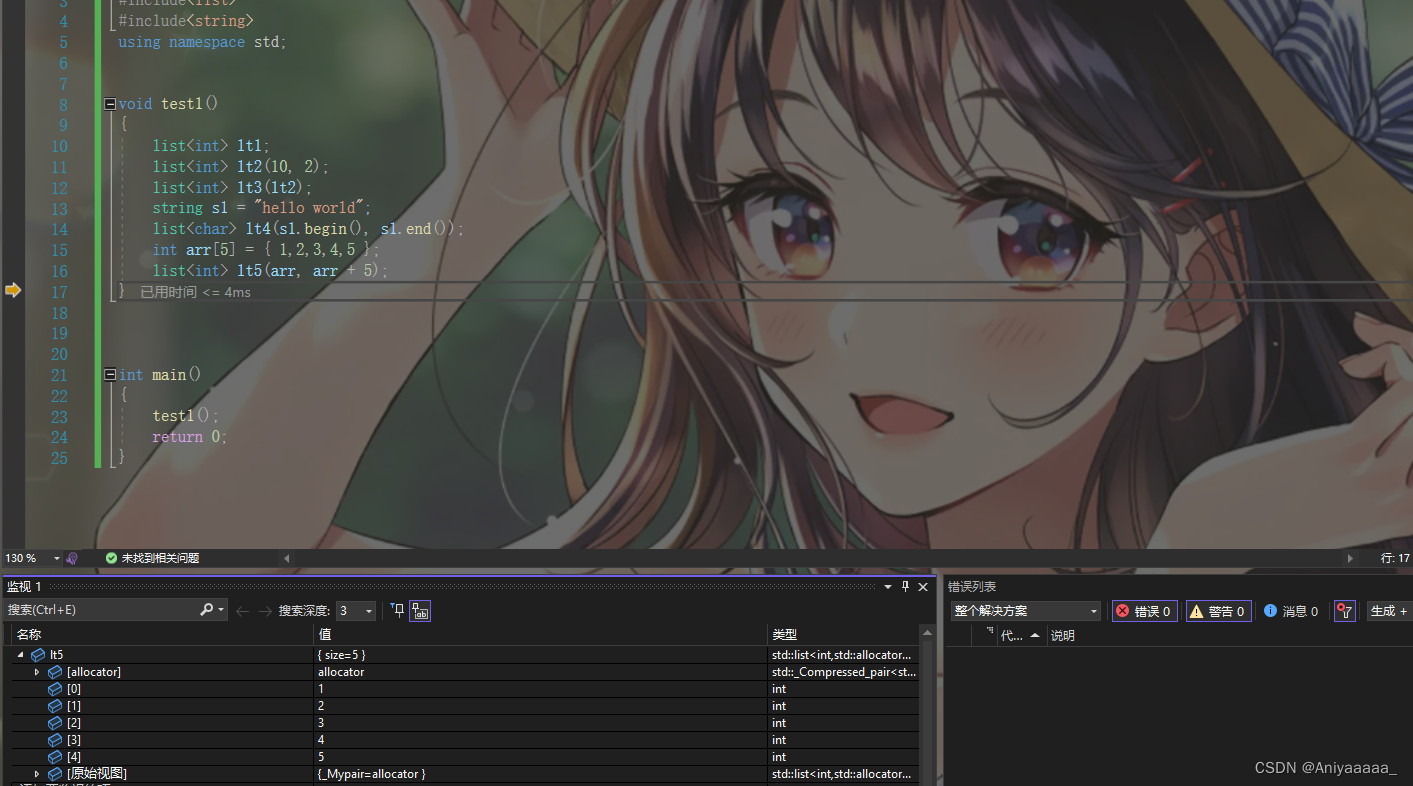This screenshot has height=786, width=1413.
Task: Select the [3] element row
Action: pyautogui.click(x=465, y=740)
